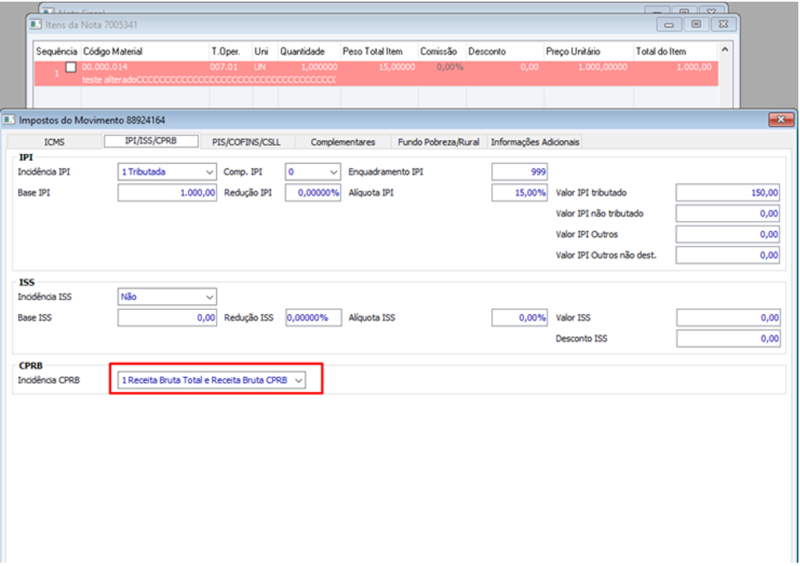Click the 007.01 operation type cell
The height and width of the screenshot is (566, 800).
pyautogui.click(x=223, y=67)
